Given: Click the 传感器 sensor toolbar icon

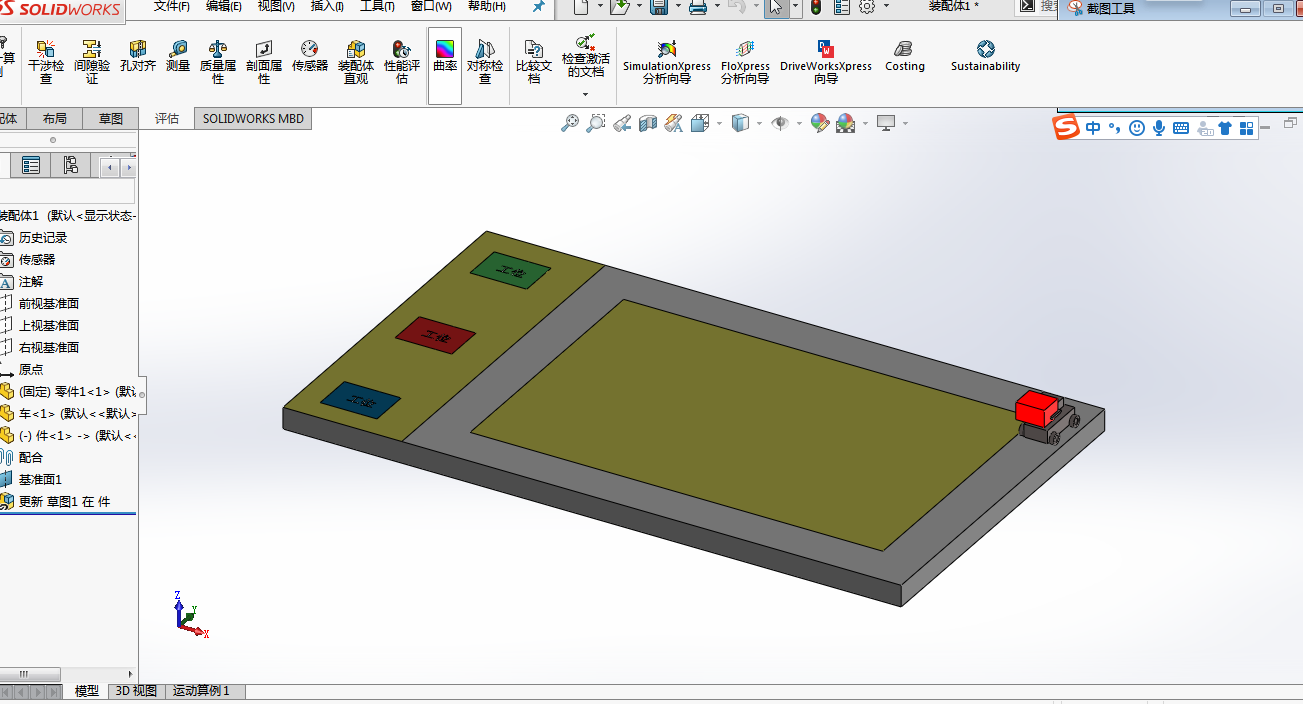Looking at the screenshot, I should [310, 56].
